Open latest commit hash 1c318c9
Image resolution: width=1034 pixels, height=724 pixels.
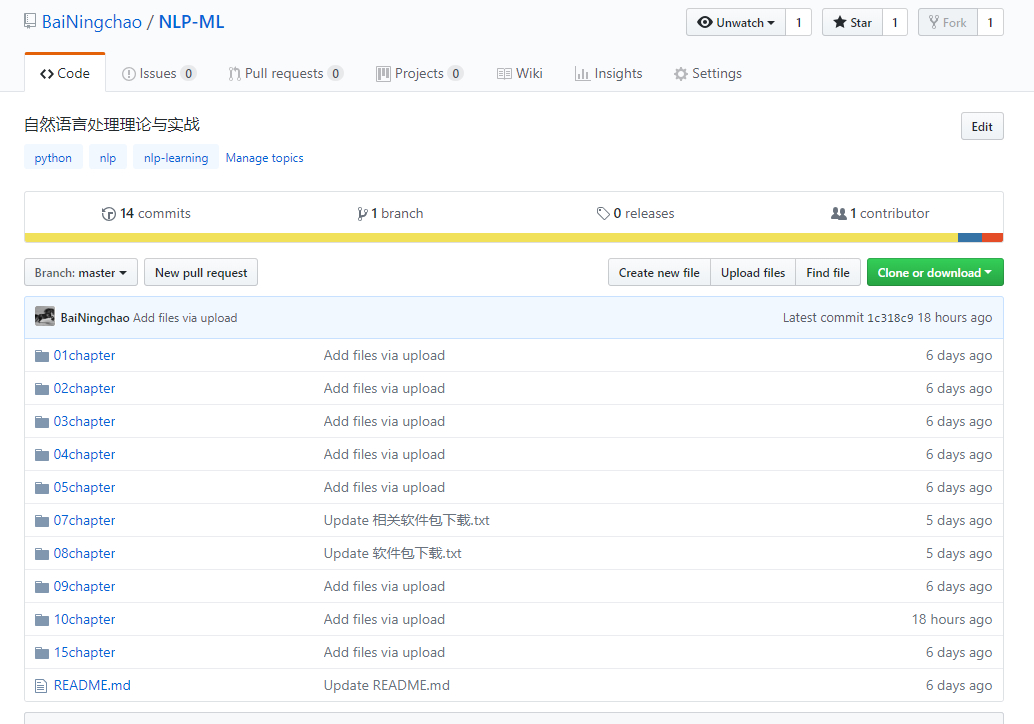click(x=890, y=318)
